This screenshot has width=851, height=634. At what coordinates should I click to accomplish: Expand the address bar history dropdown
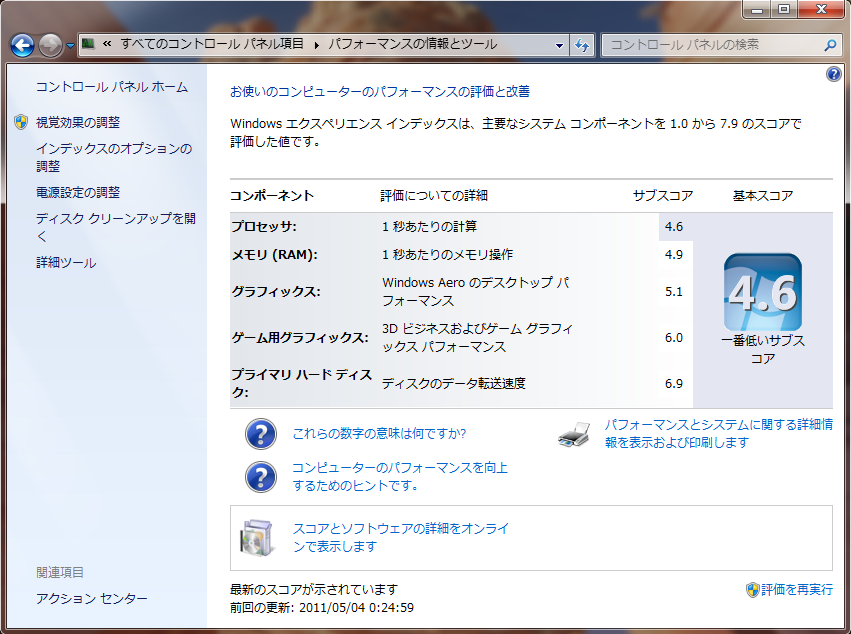(559, 45)
